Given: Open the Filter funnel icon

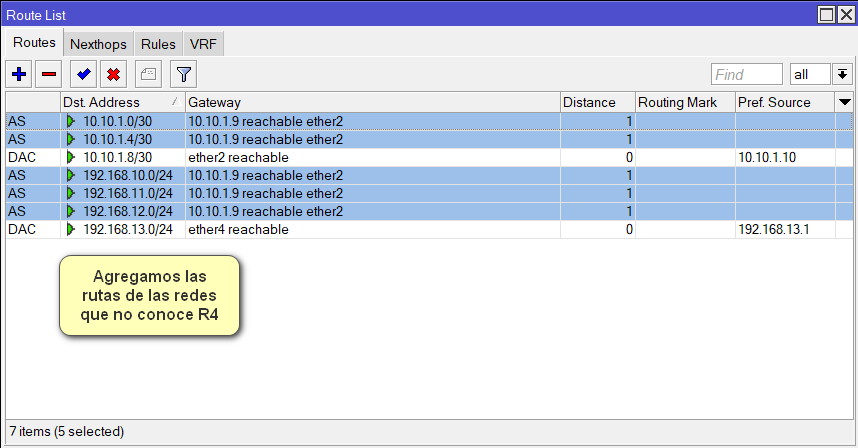Looking at the screenshot, I should (183, 74).
